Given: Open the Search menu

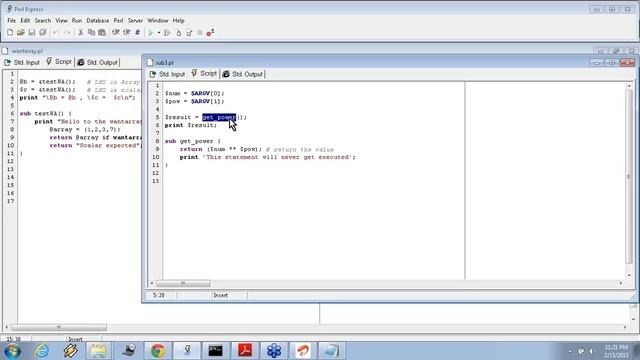Looking at the screenshot, I should point(42,20).
